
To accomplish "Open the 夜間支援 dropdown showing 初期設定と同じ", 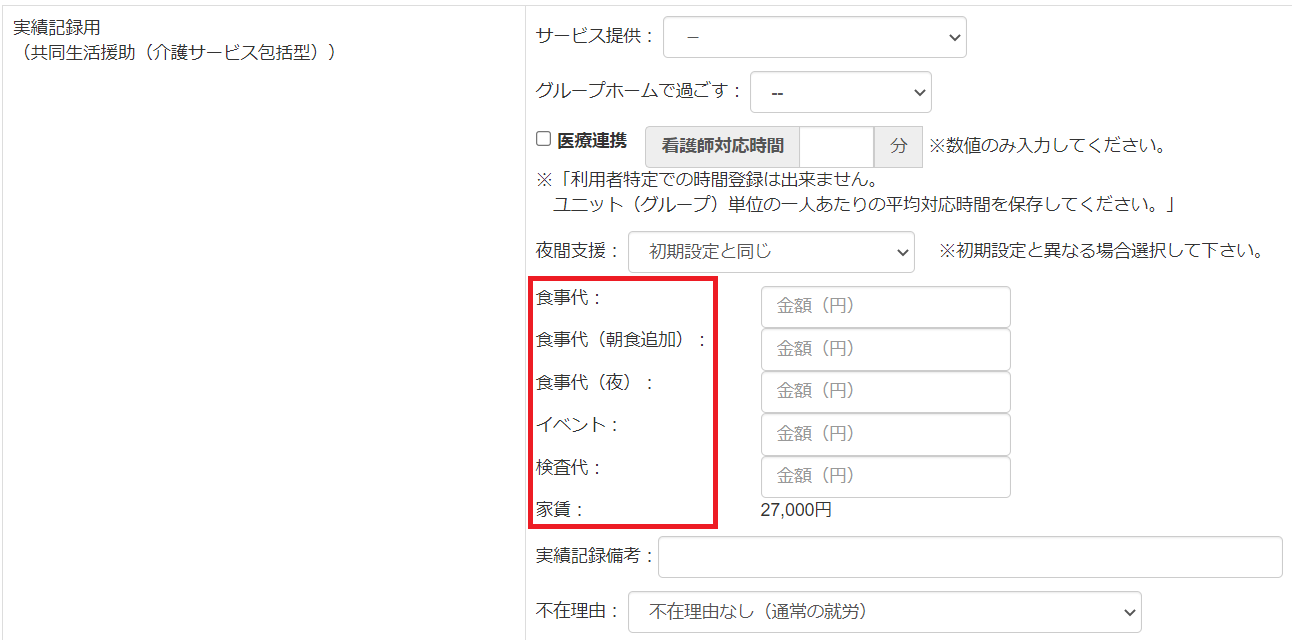I will 770,252.
